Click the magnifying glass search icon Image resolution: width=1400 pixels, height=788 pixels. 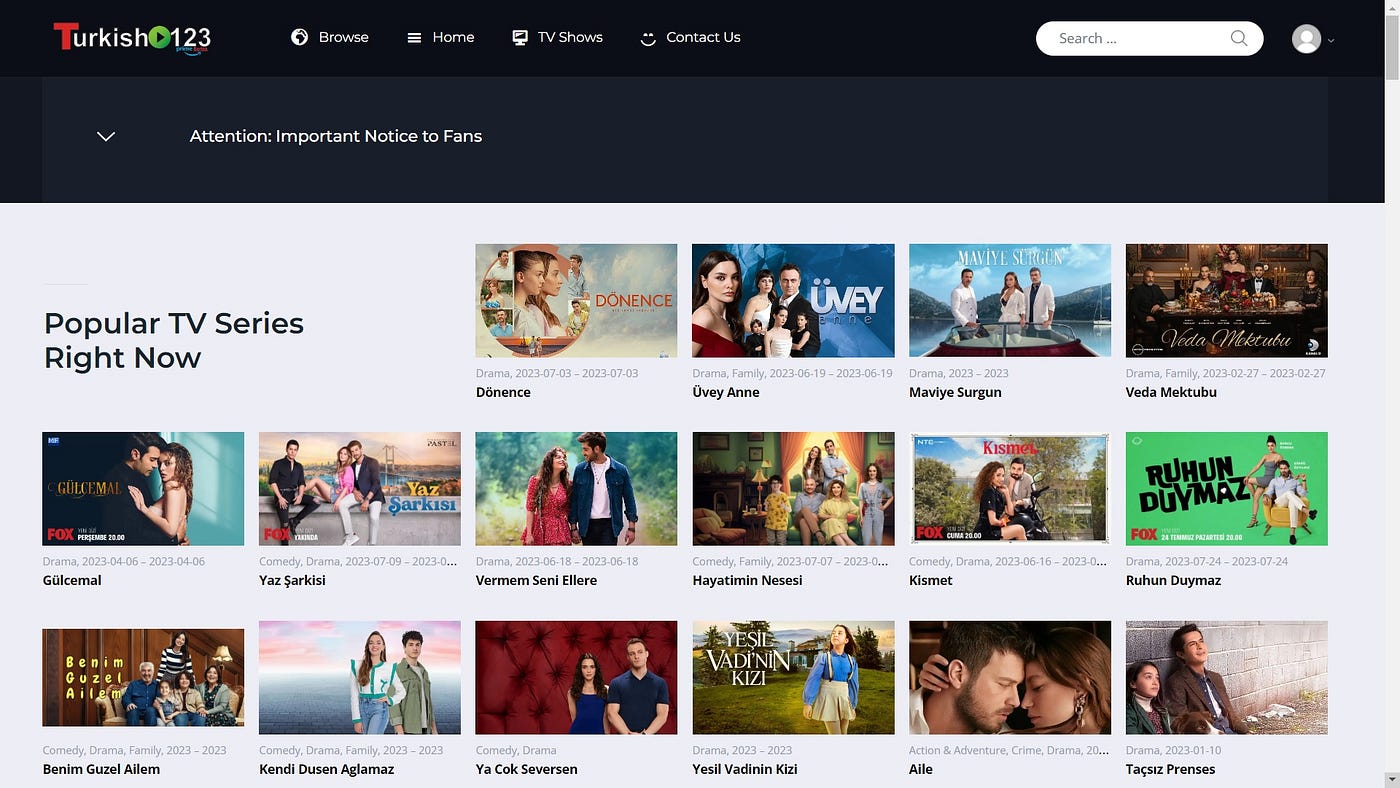pos(1239,38)
